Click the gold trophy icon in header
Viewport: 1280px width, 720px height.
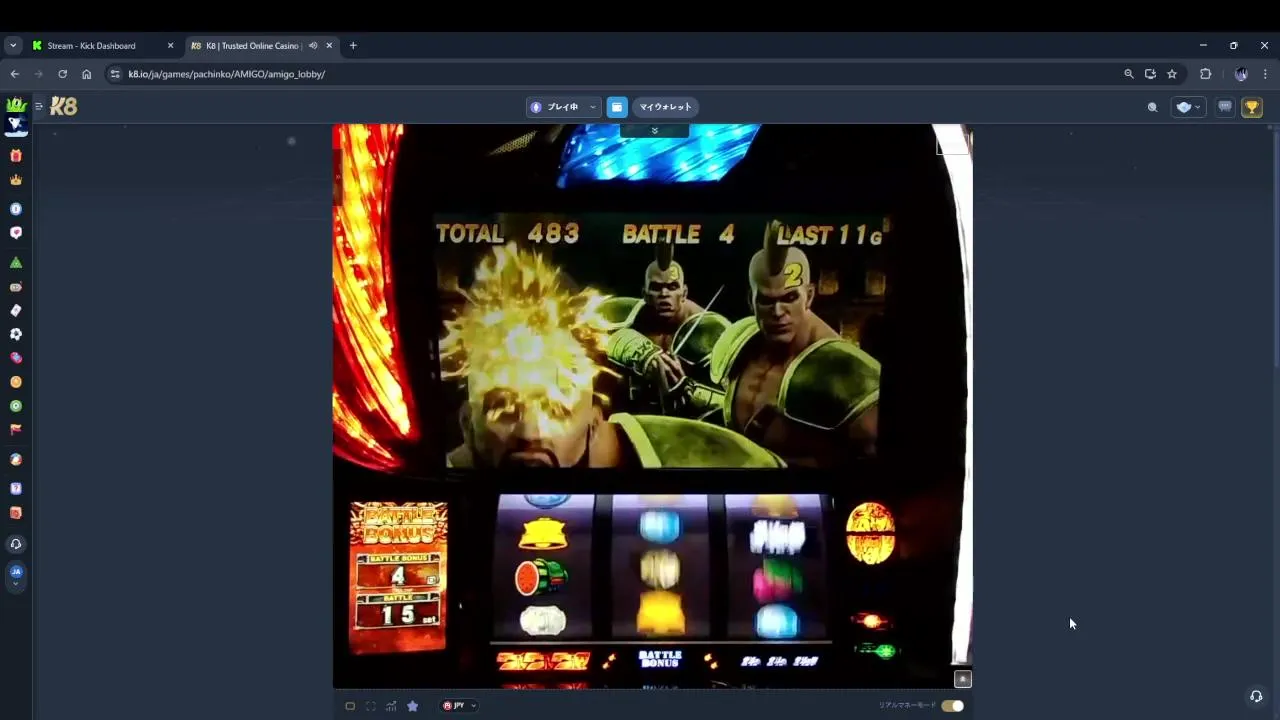point(1252,107)
